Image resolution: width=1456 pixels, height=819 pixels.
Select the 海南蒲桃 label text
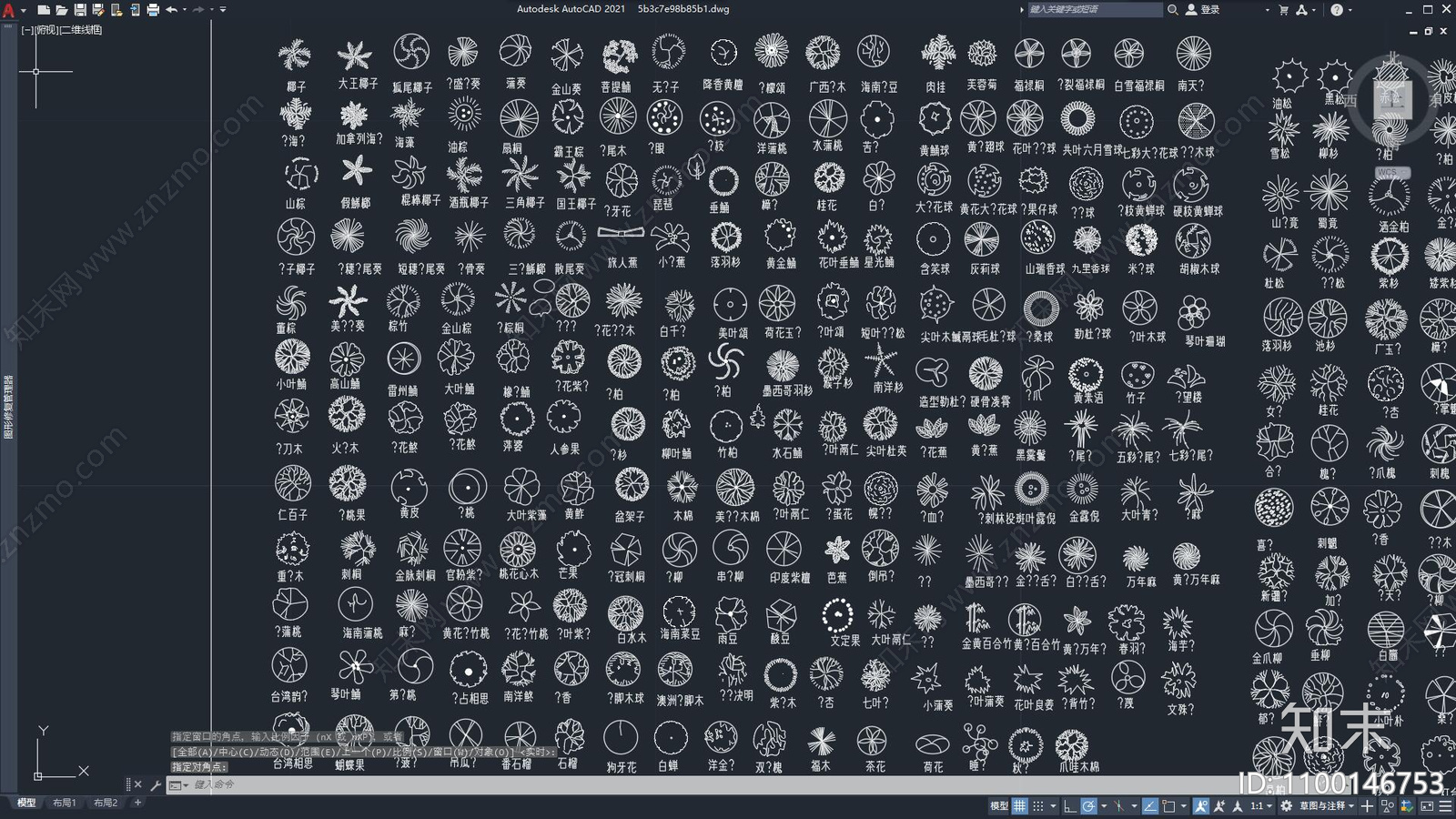pos(362,632)
